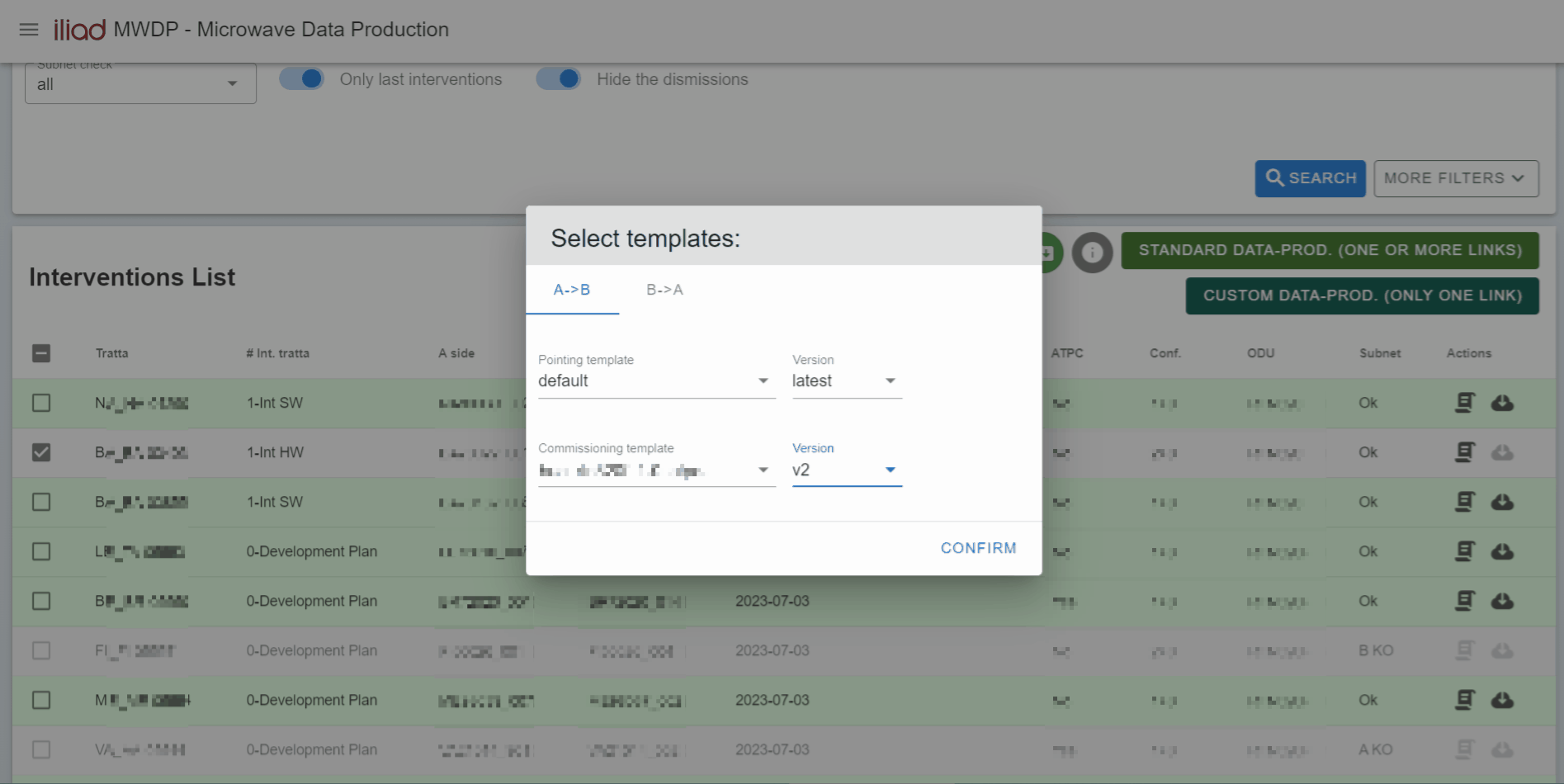Screen dimensions: 1564x784
Task: Open document icon in A KO subnet row
Action: (1465, 749)
